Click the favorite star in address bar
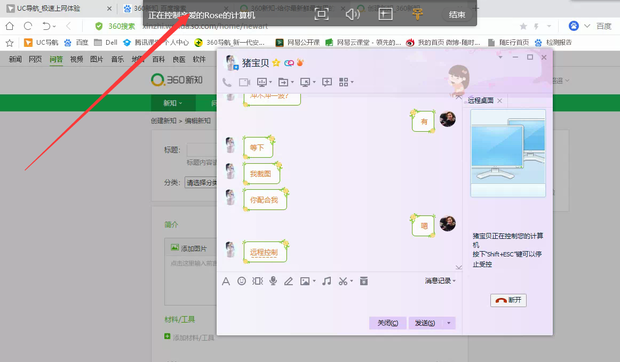This screenshot has width=620, height=362. [523, 26]
